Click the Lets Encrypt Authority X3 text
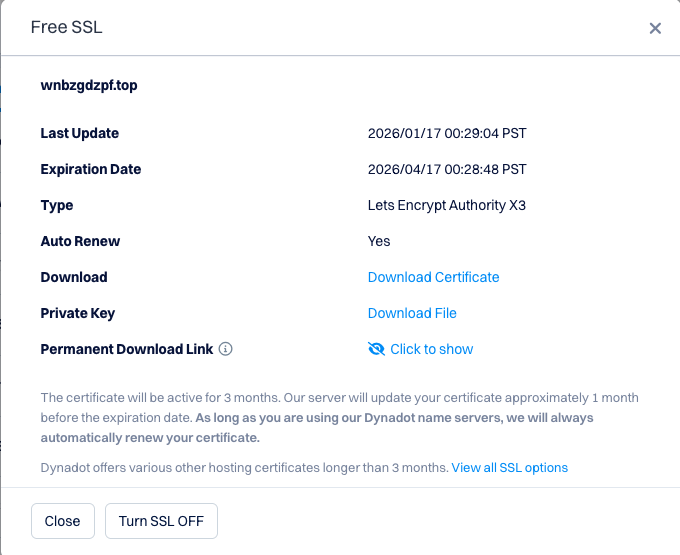The height and width of the screenshot is (555, 680). pos(446,205)
